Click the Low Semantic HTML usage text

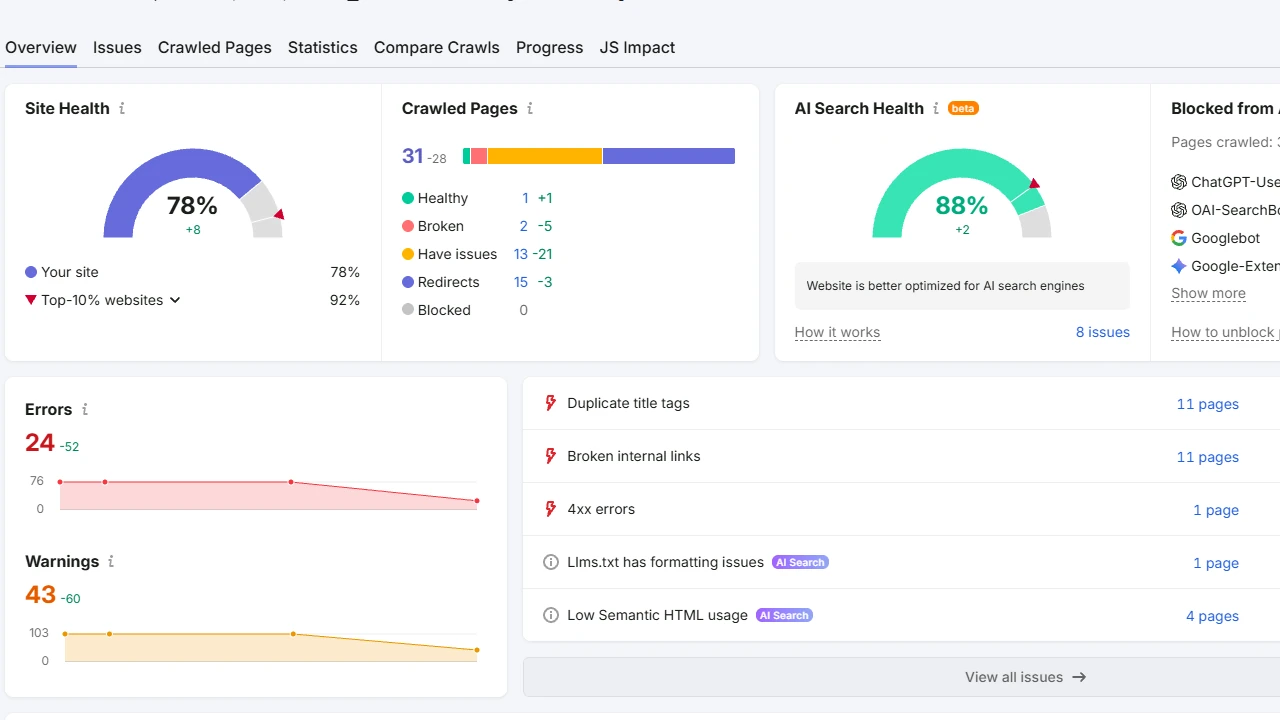tap(657, 615)
